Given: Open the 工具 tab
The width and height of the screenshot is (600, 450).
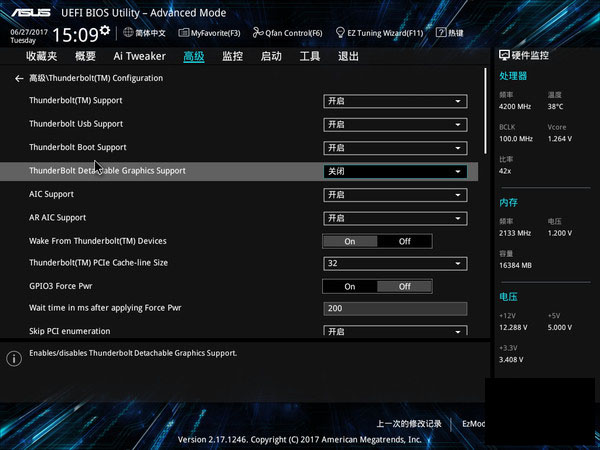Looking at the screenshot, I should tap(310, 56).
